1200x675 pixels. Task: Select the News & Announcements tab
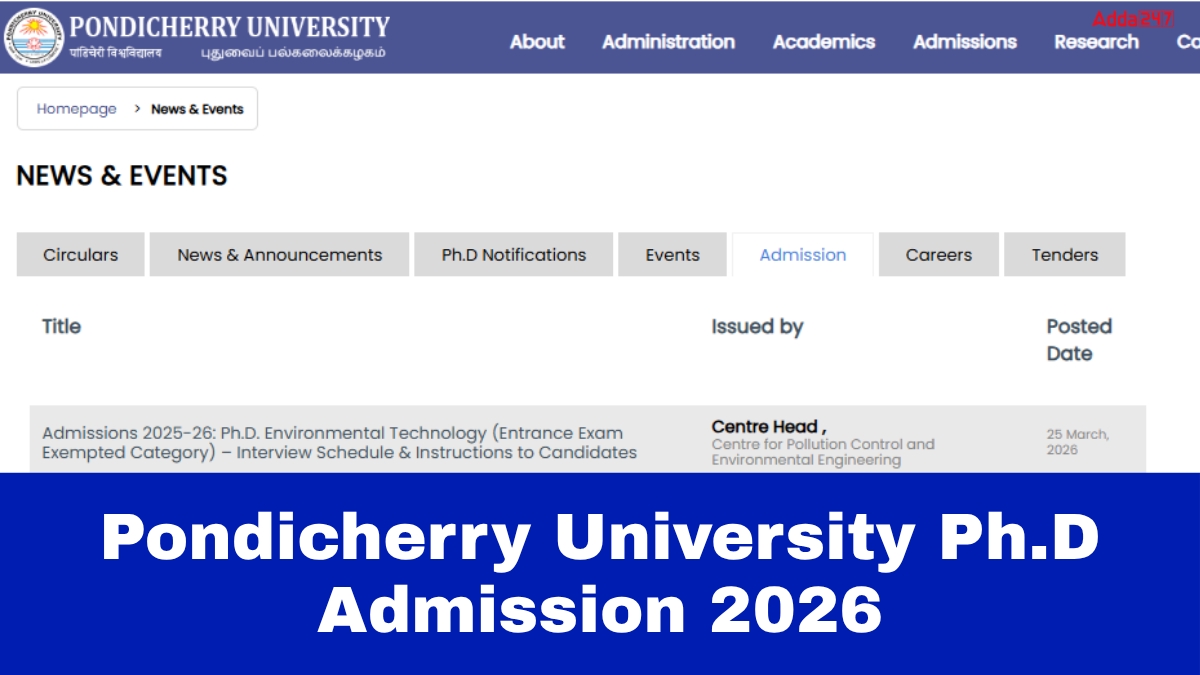(280, 255)
